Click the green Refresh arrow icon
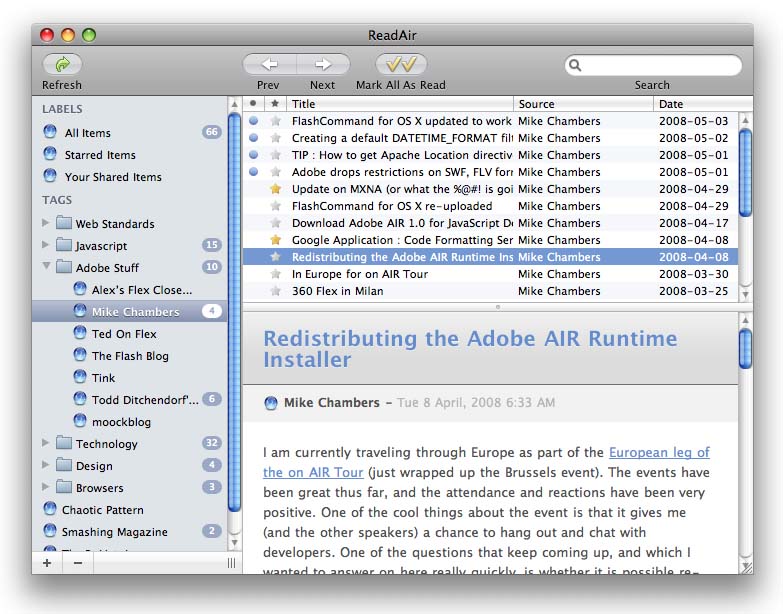 (x=62, y=64)
